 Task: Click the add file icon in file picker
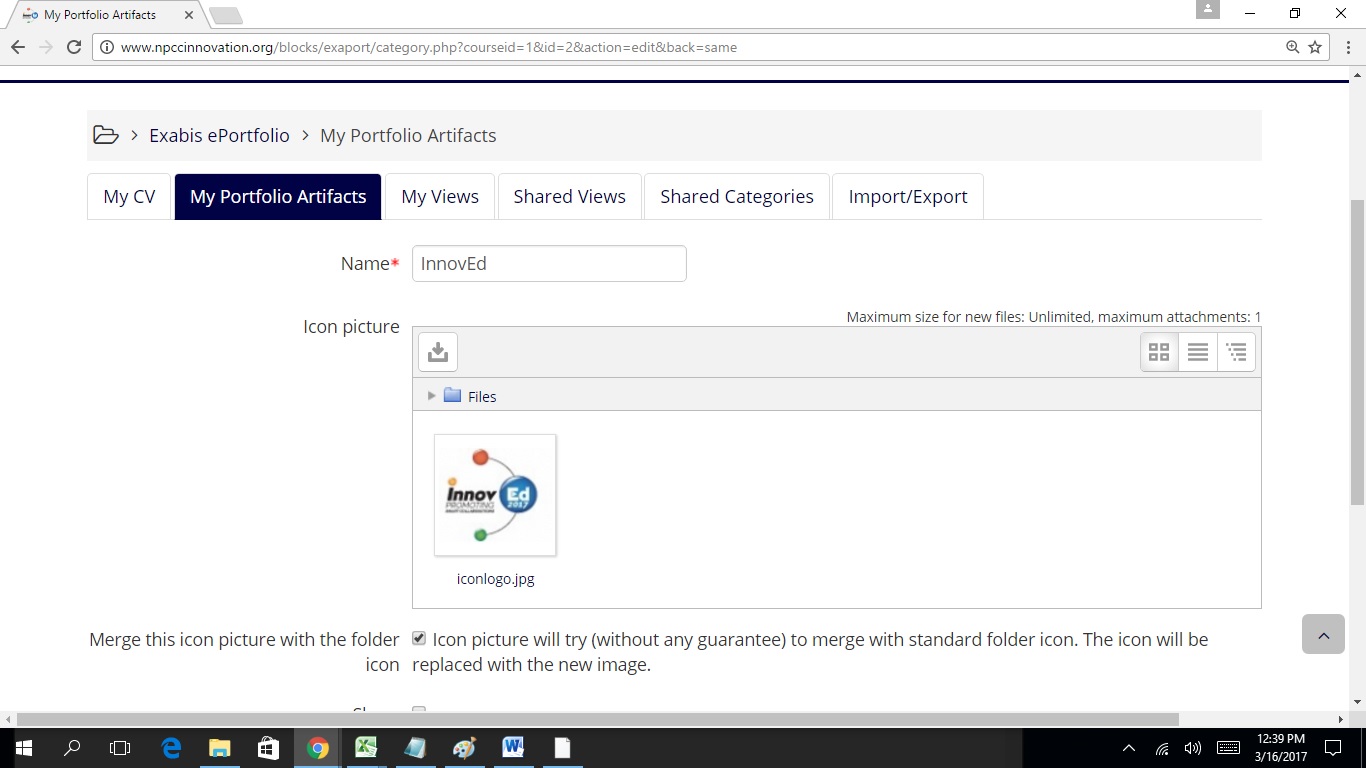tap(438, 352)
